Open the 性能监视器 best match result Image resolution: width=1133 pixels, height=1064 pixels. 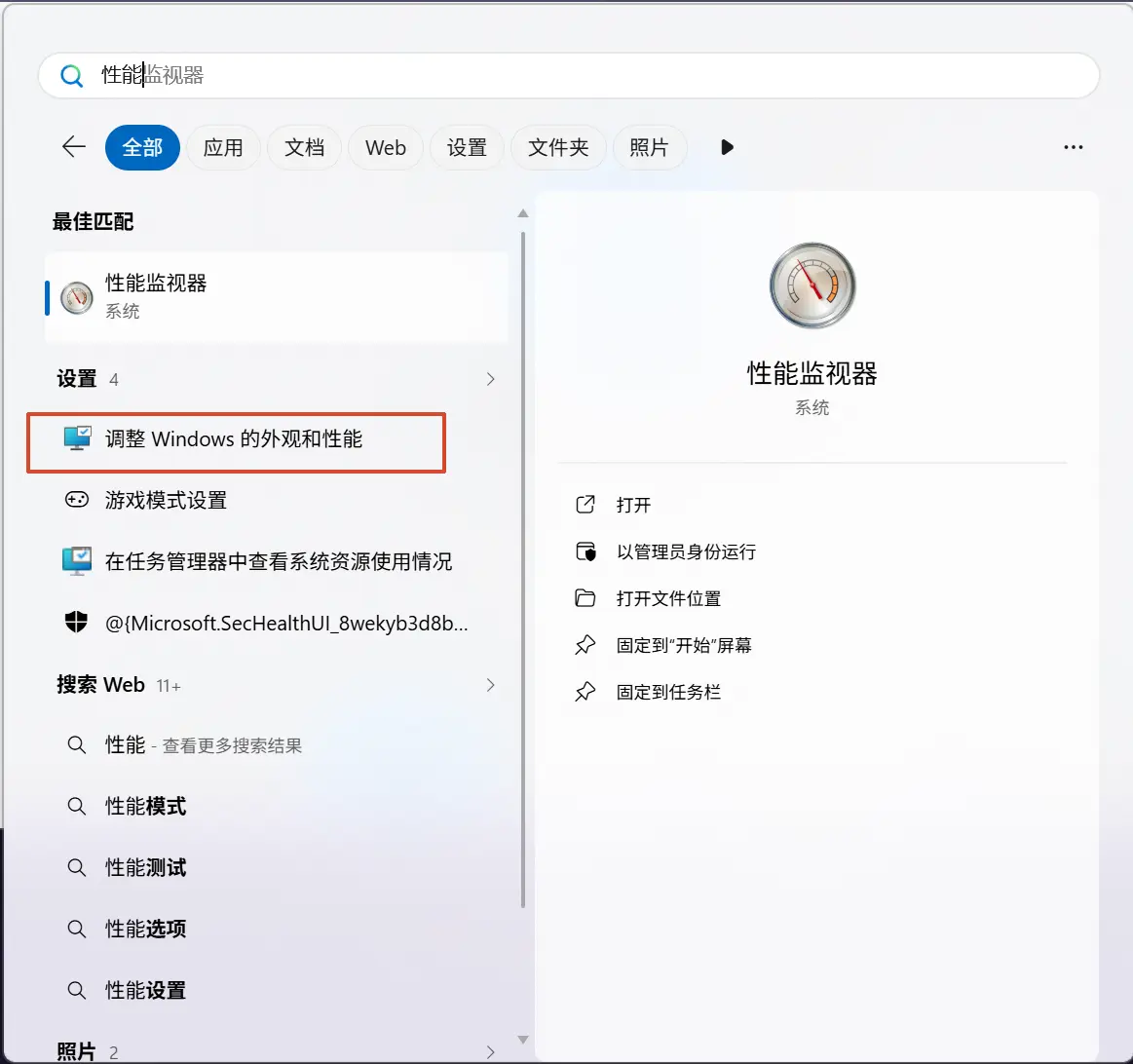click(x=277, y=297)
